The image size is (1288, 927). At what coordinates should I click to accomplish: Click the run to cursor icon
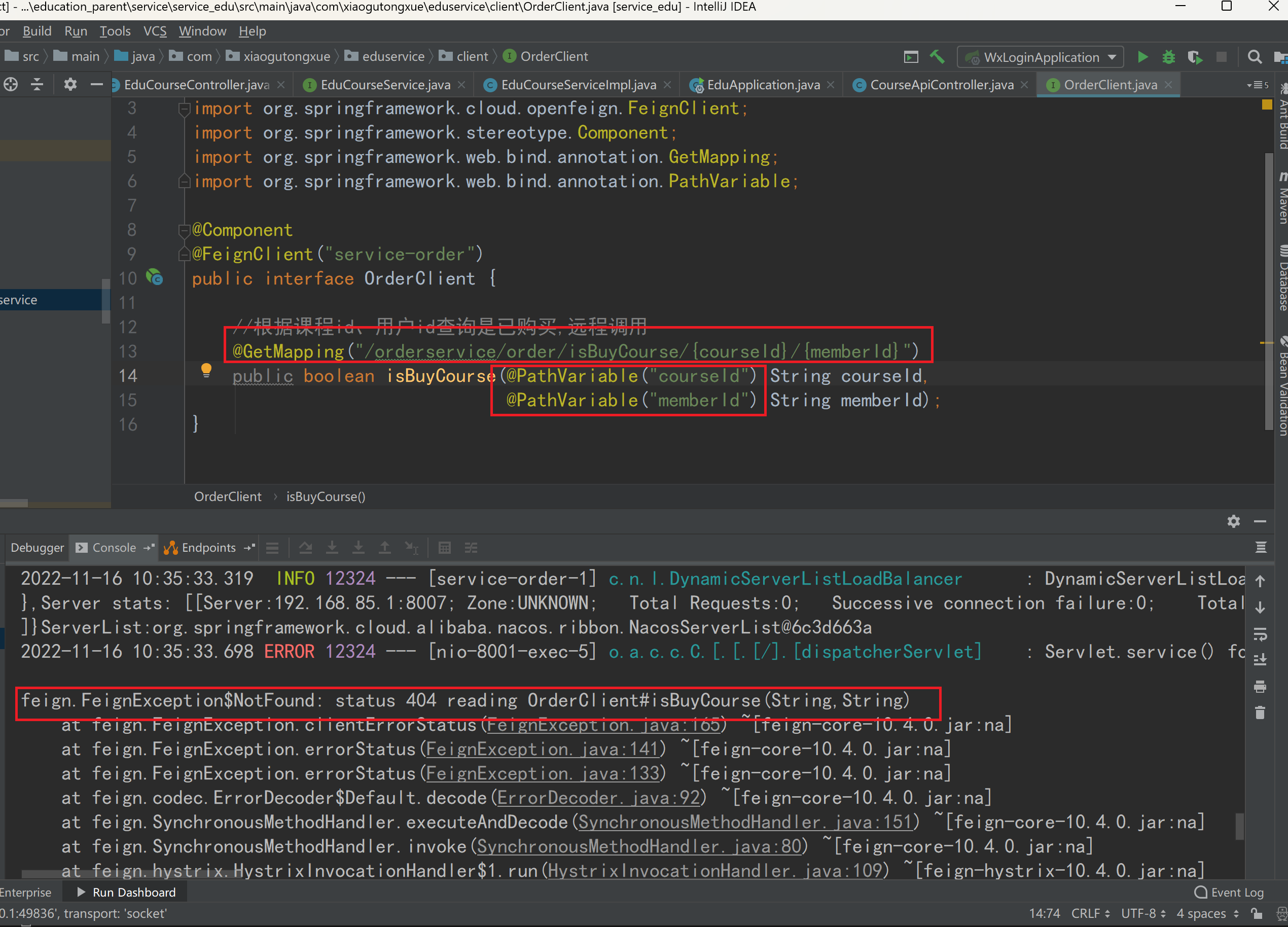coord(411,548)
